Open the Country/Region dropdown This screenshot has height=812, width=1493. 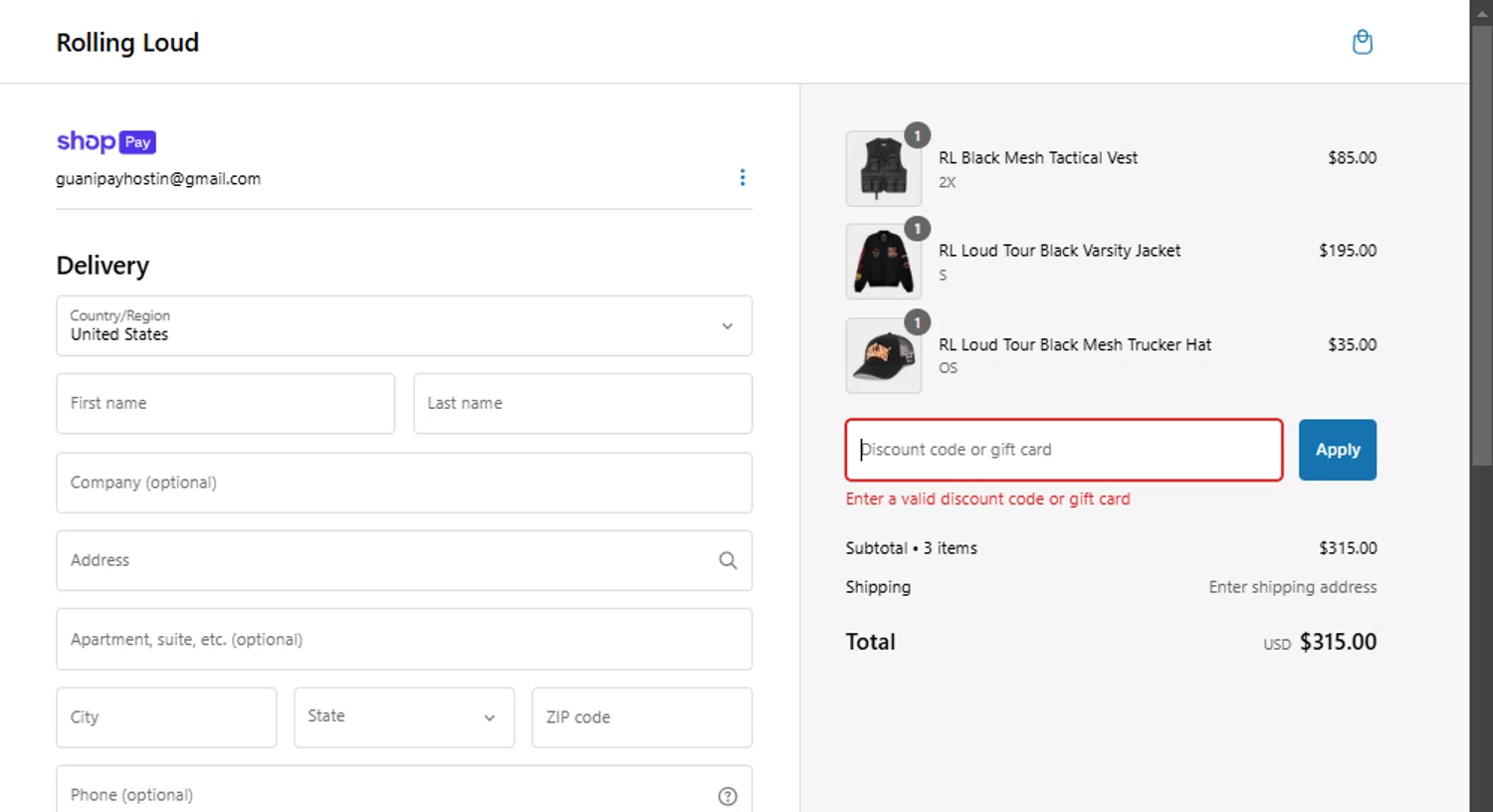(404, 325)
